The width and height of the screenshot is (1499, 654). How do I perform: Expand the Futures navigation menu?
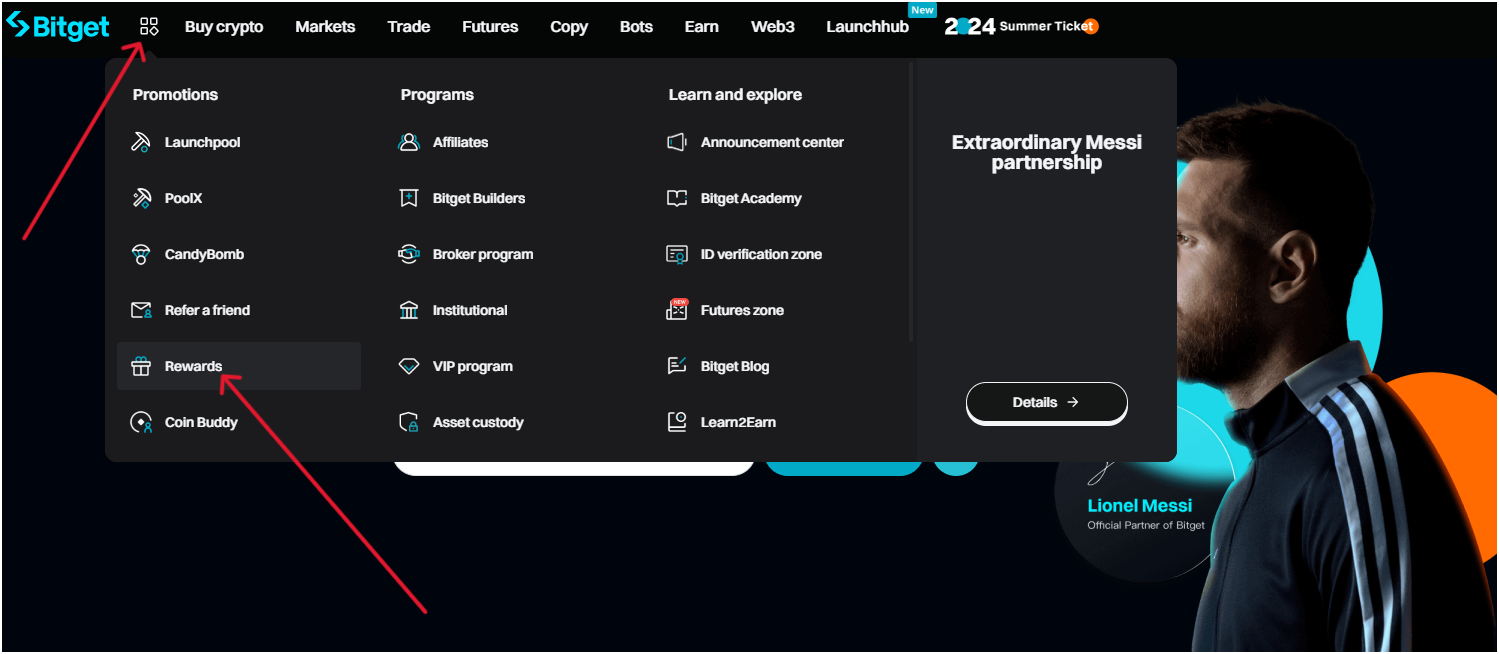(x=490, y=27)
